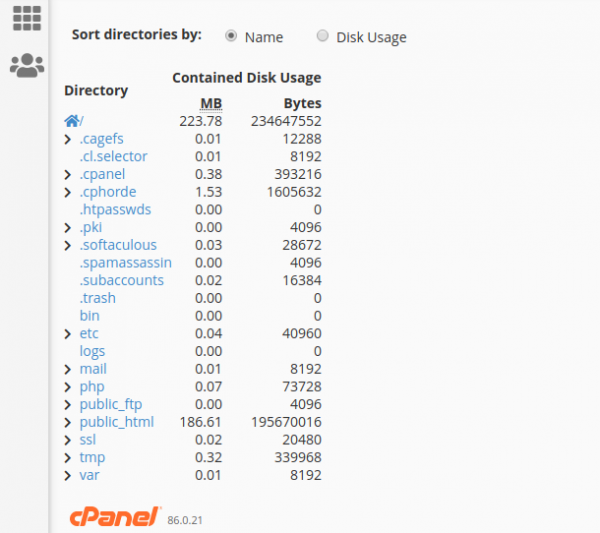Expand the .cagefs directory

[x=68, y=139]
